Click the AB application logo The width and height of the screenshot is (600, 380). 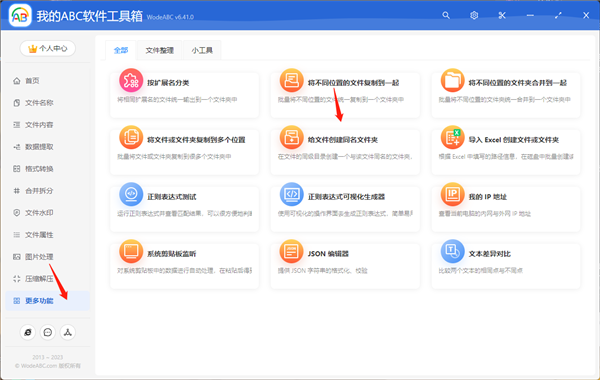[20, 15]
